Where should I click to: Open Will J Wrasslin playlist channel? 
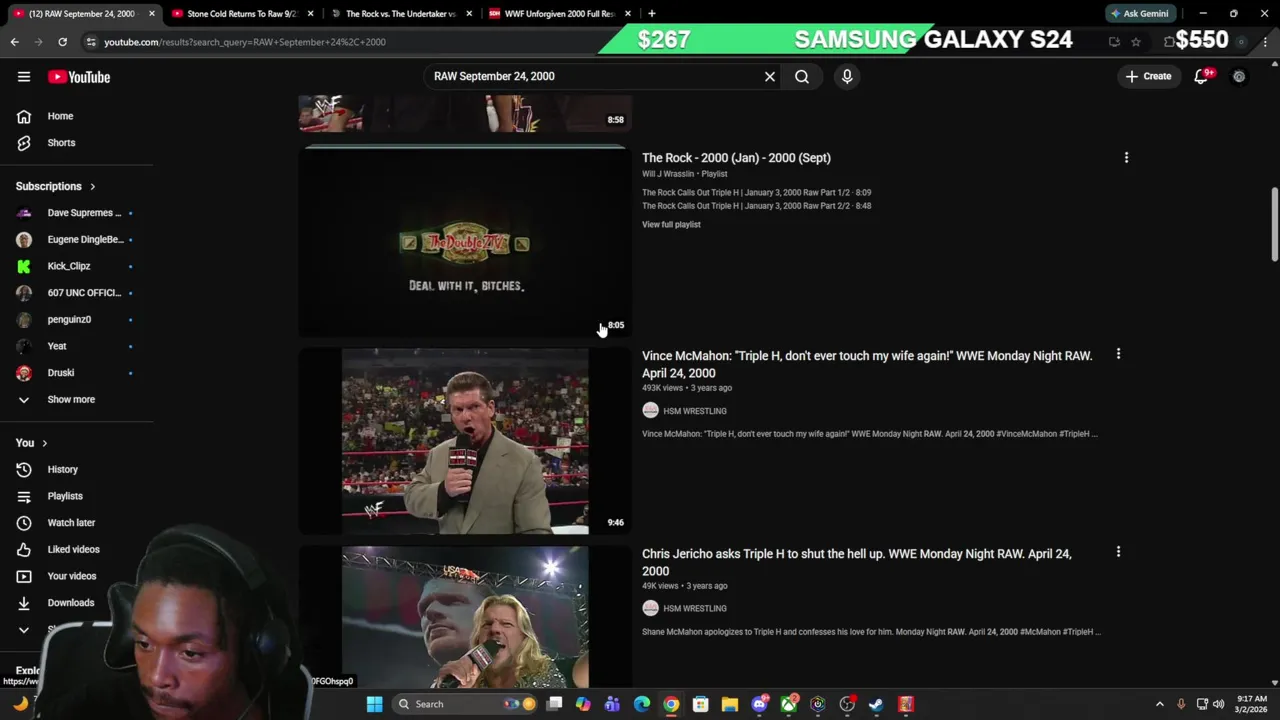pos(668,174)
